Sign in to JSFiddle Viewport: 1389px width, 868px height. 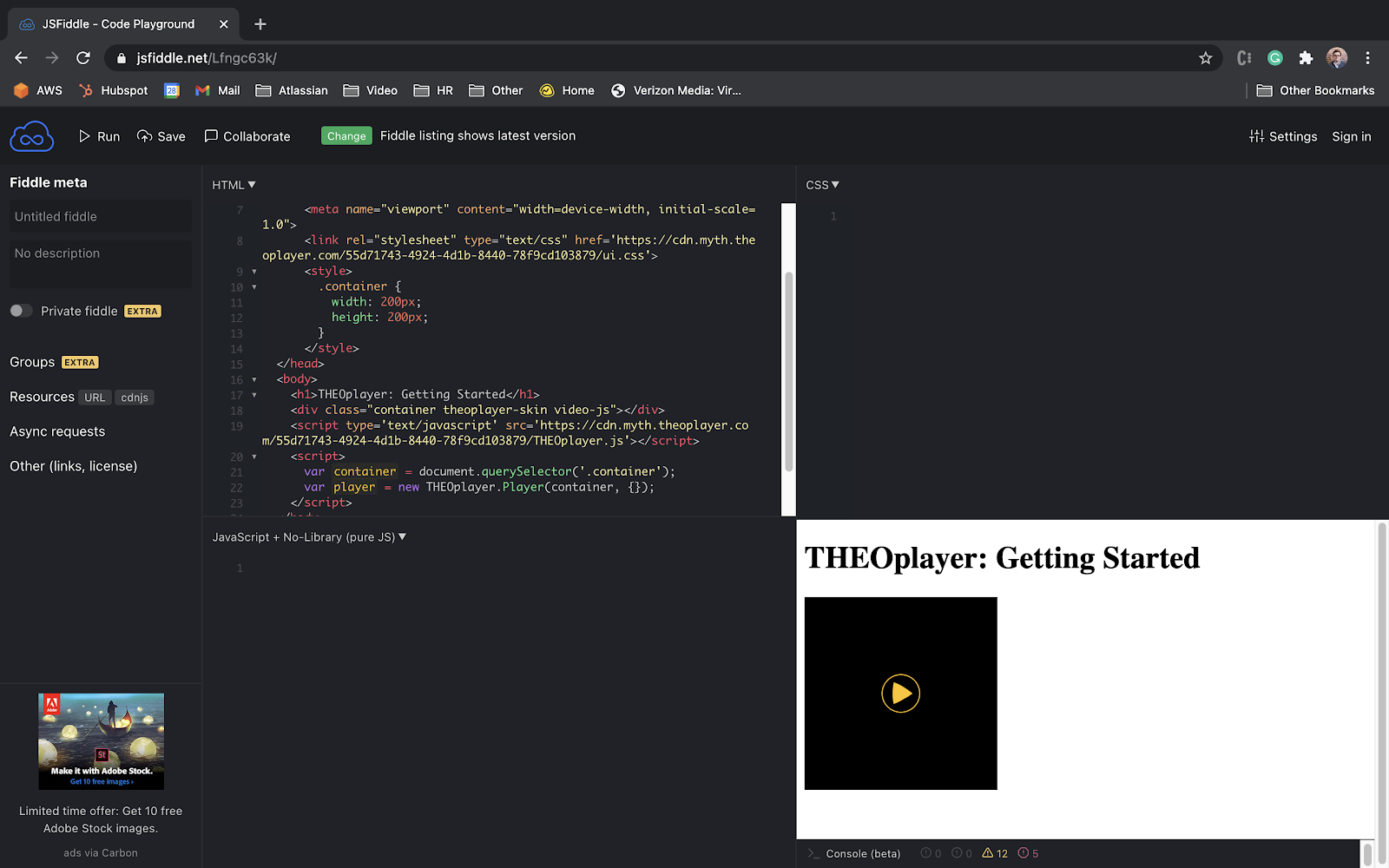click(1351, 136)
